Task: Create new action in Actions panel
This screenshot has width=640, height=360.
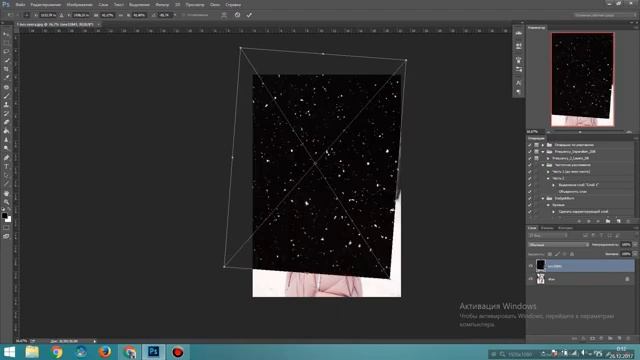Action: [x=618, y=221]
